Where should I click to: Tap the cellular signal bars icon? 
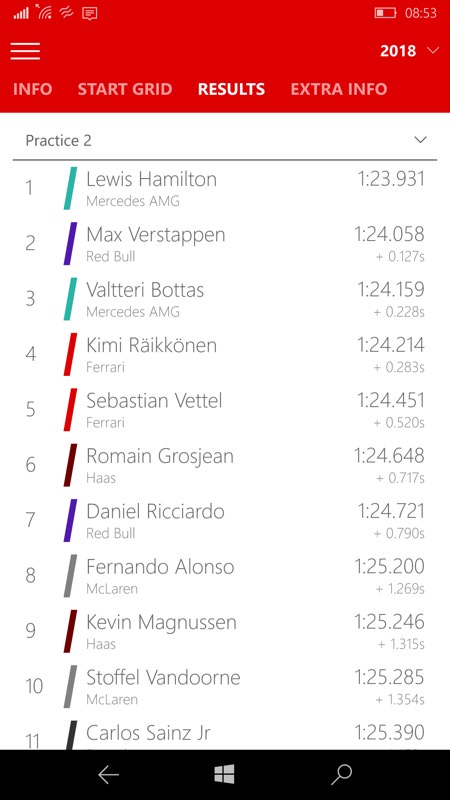click(21, 13)
